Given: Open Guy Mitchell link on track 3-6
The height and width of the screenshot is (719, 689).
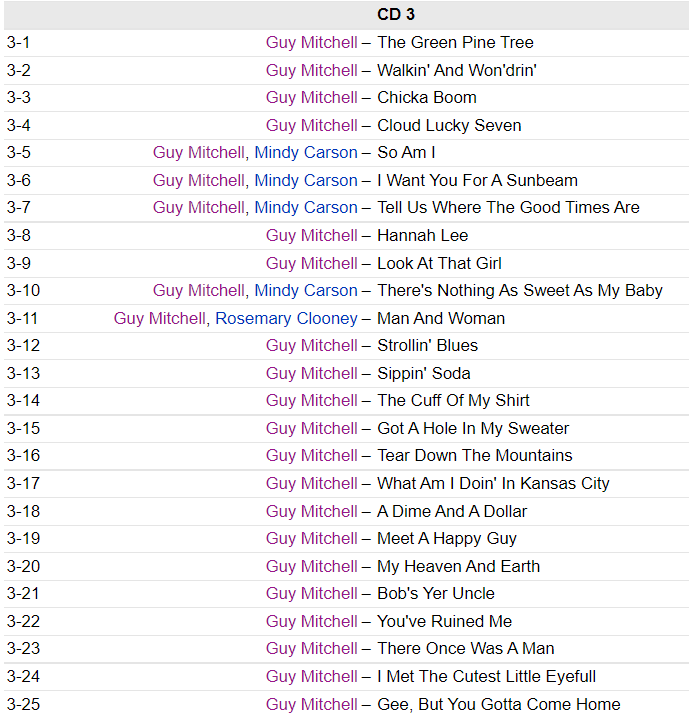Looking at the screenshot, I should pyautogui.click(x=198, y=181).
